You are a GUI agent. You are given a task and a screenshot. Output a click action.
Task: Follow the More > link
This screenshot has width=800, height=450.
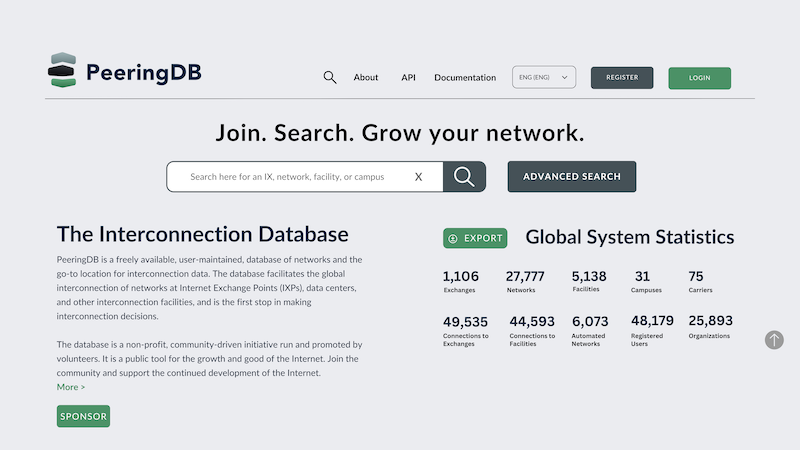coord(71,387)
